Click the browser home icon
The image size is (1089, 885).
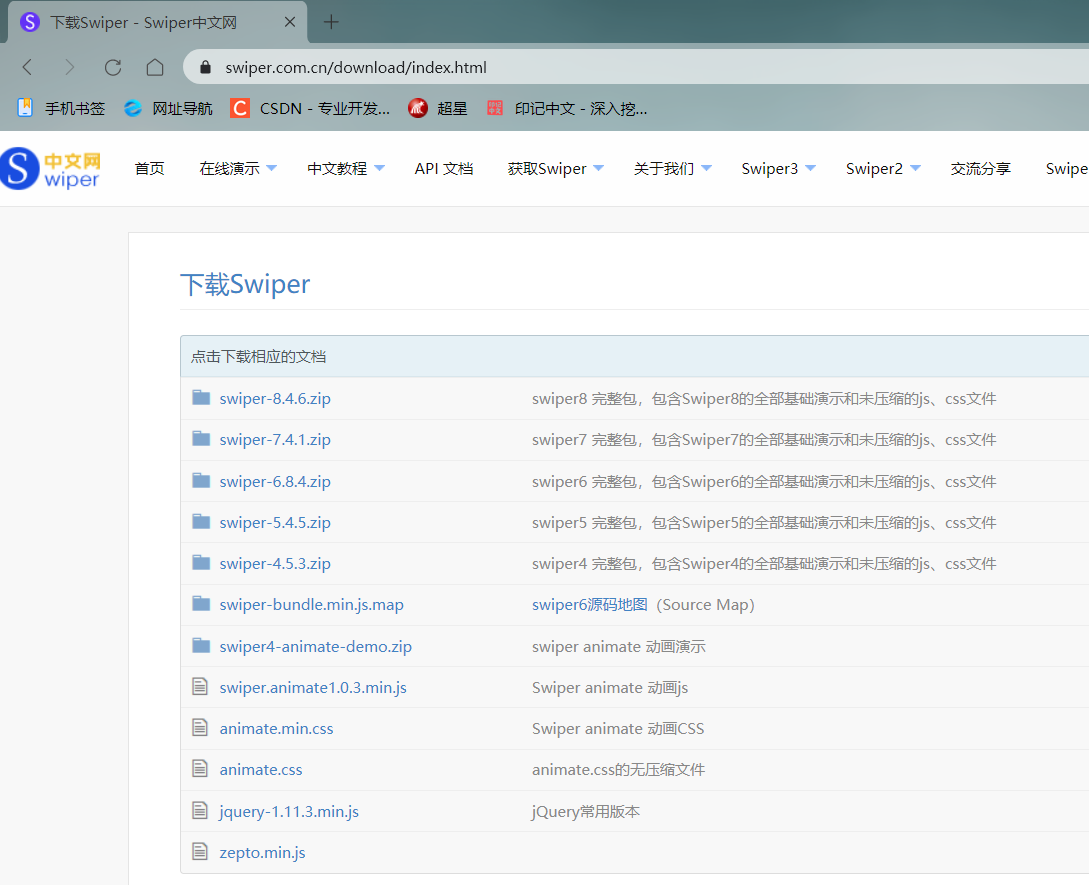coord(154,67)
